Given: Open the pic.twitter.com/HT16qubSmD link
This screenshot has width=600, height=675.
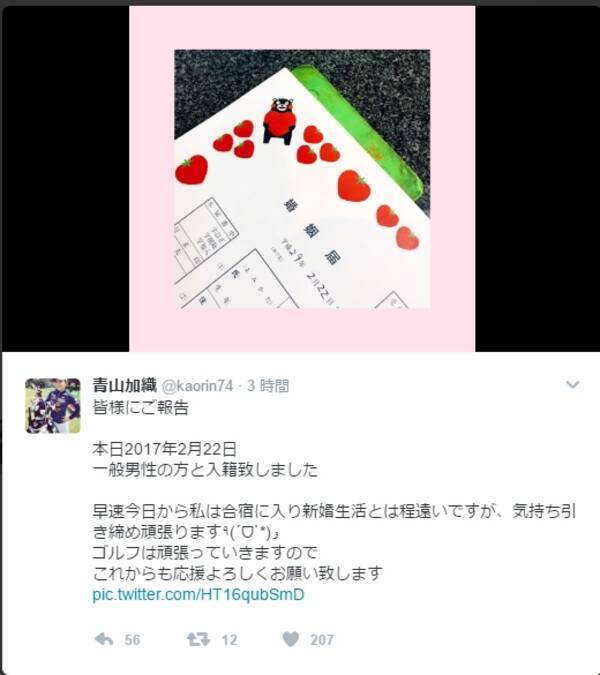Looking at the screenshot, I should (x=198, y=594).
